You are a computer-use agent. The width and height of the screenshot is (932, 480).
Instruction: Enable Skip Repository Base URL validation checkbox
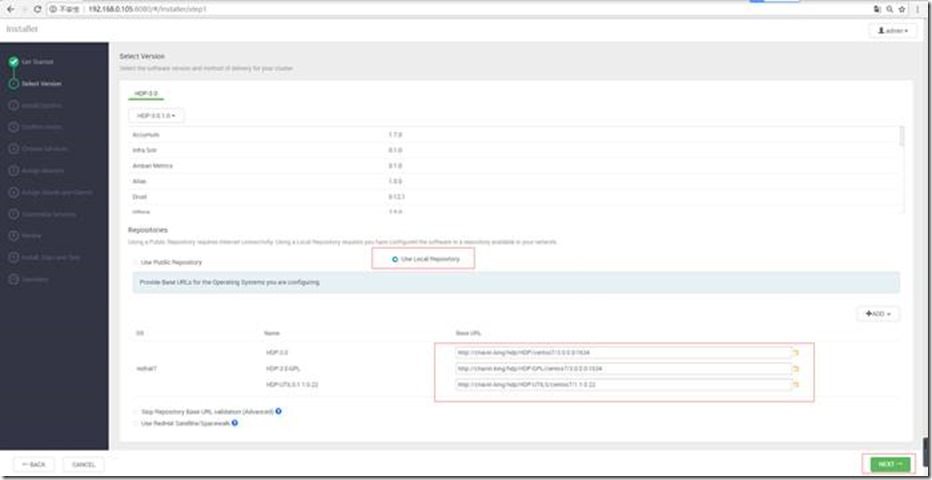136,412
